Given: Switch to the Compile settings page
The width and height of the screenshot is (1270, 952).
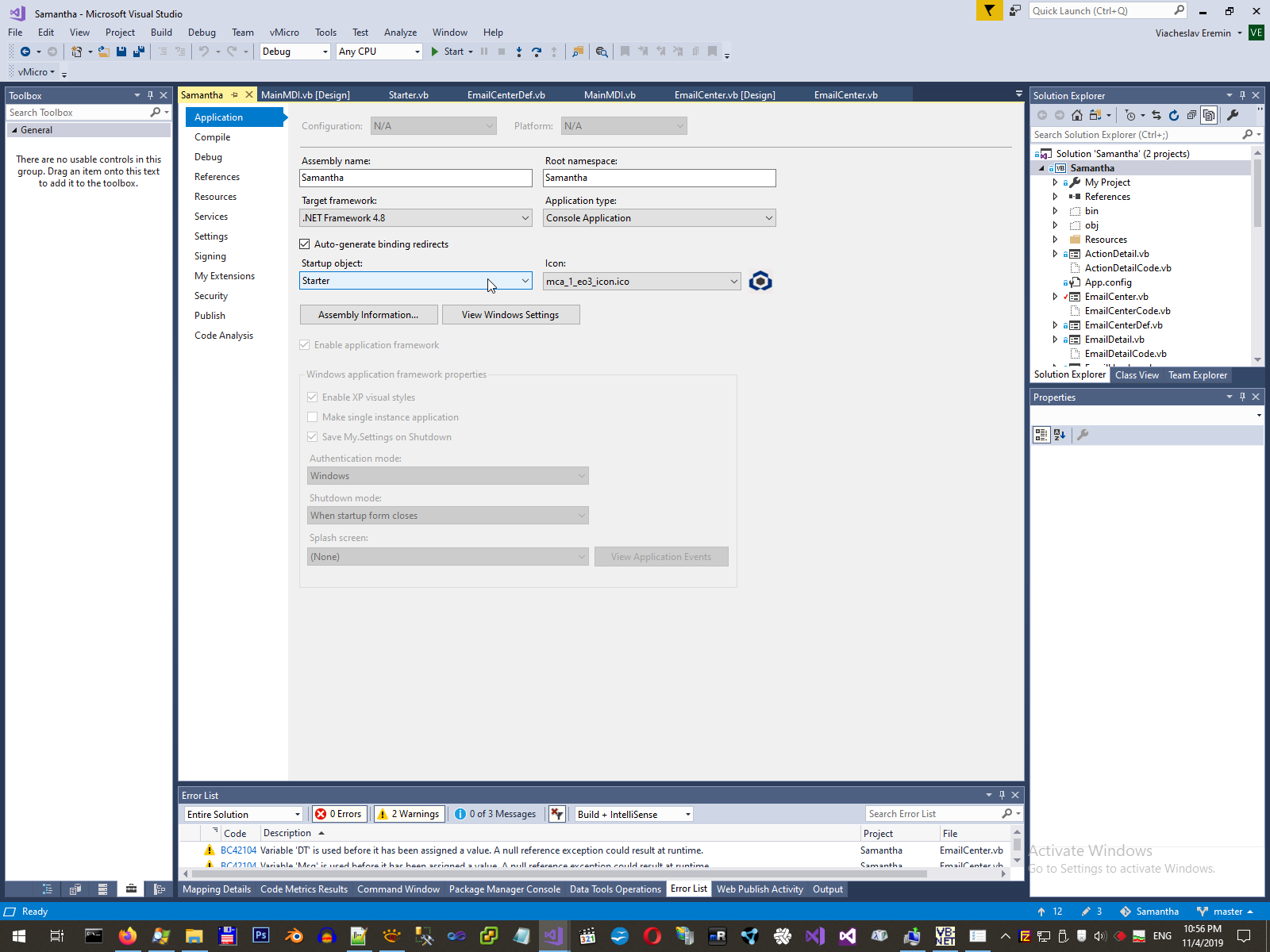Looking at the screenshot, I should (x=213, y=137).
